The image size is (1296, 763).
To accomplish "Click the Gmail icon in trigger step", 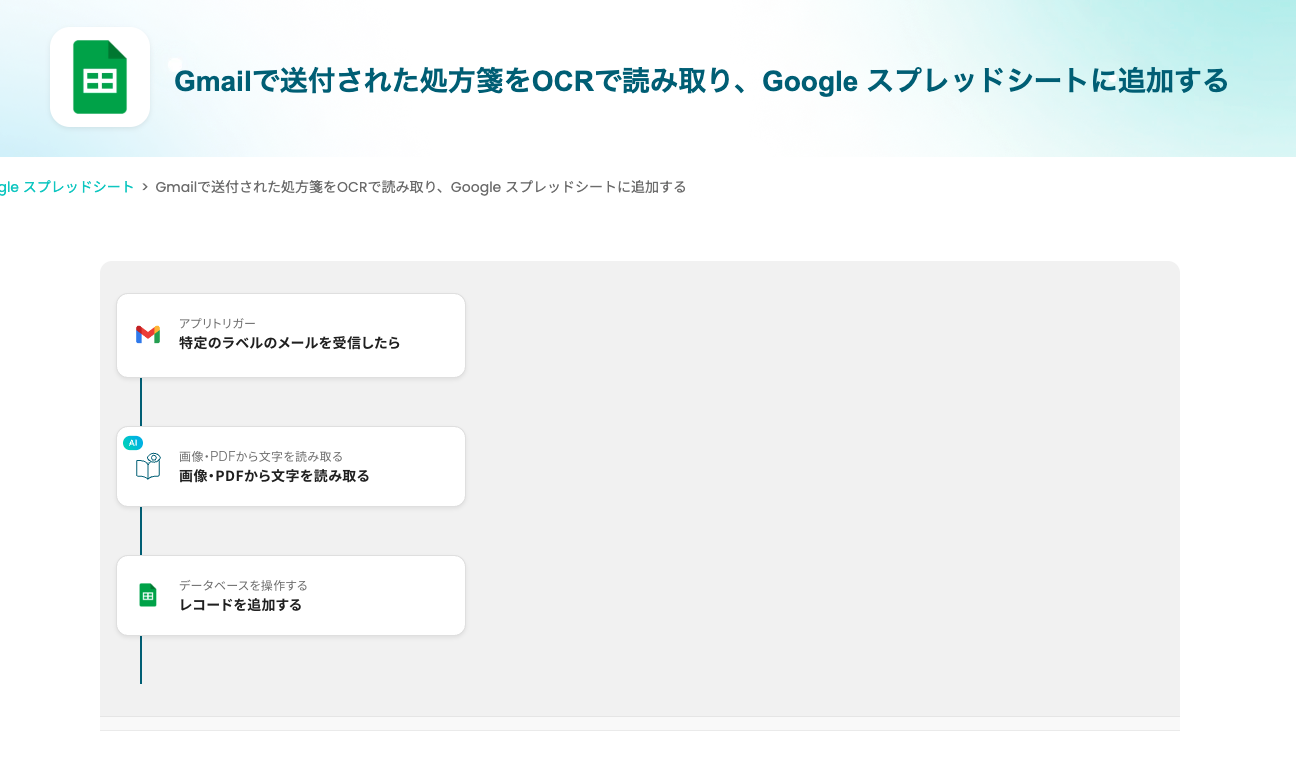I will (148, 335).
